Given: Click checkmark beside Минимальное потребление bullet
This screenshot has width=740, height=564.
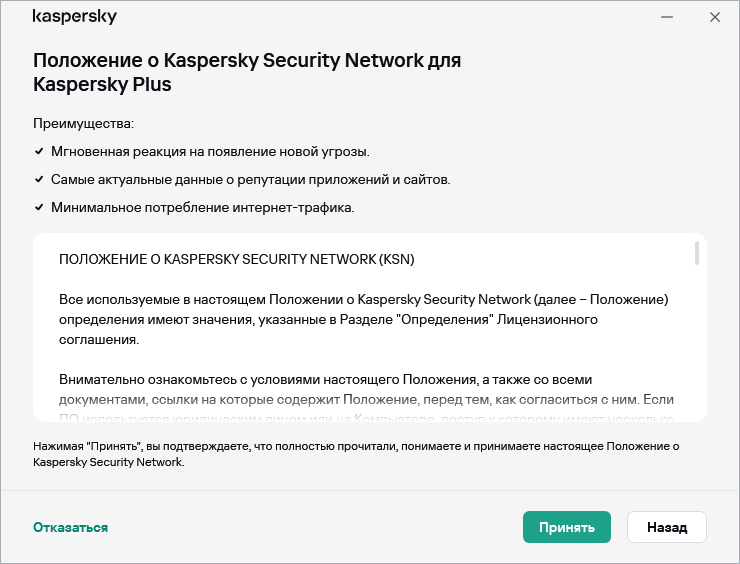Looking at the screenshot, I should click(39, 208).
